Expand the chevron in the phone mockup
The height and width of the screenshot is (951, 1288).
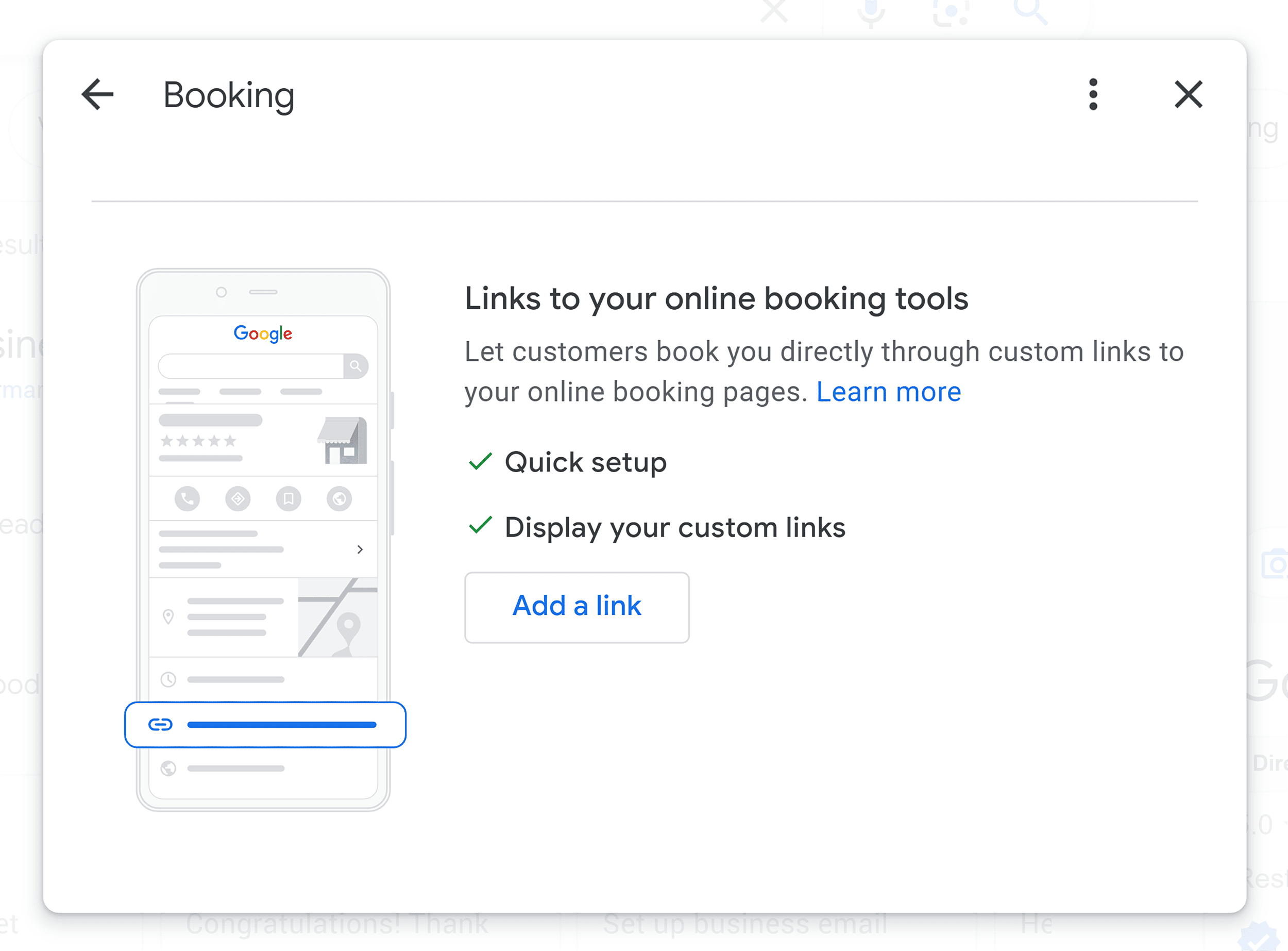(x=361, y=548)
